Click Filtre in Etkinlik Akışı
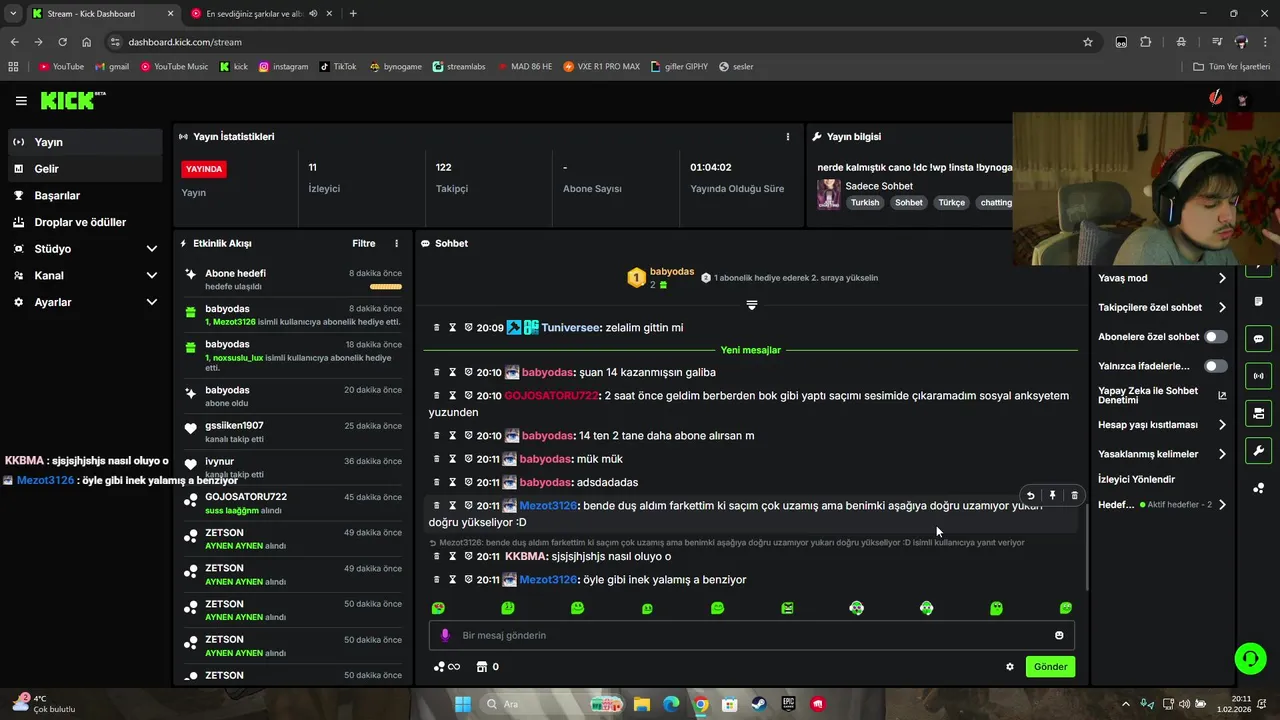Image resolution: width=1280 pixels, height=720 pixels. click(364, 244)
